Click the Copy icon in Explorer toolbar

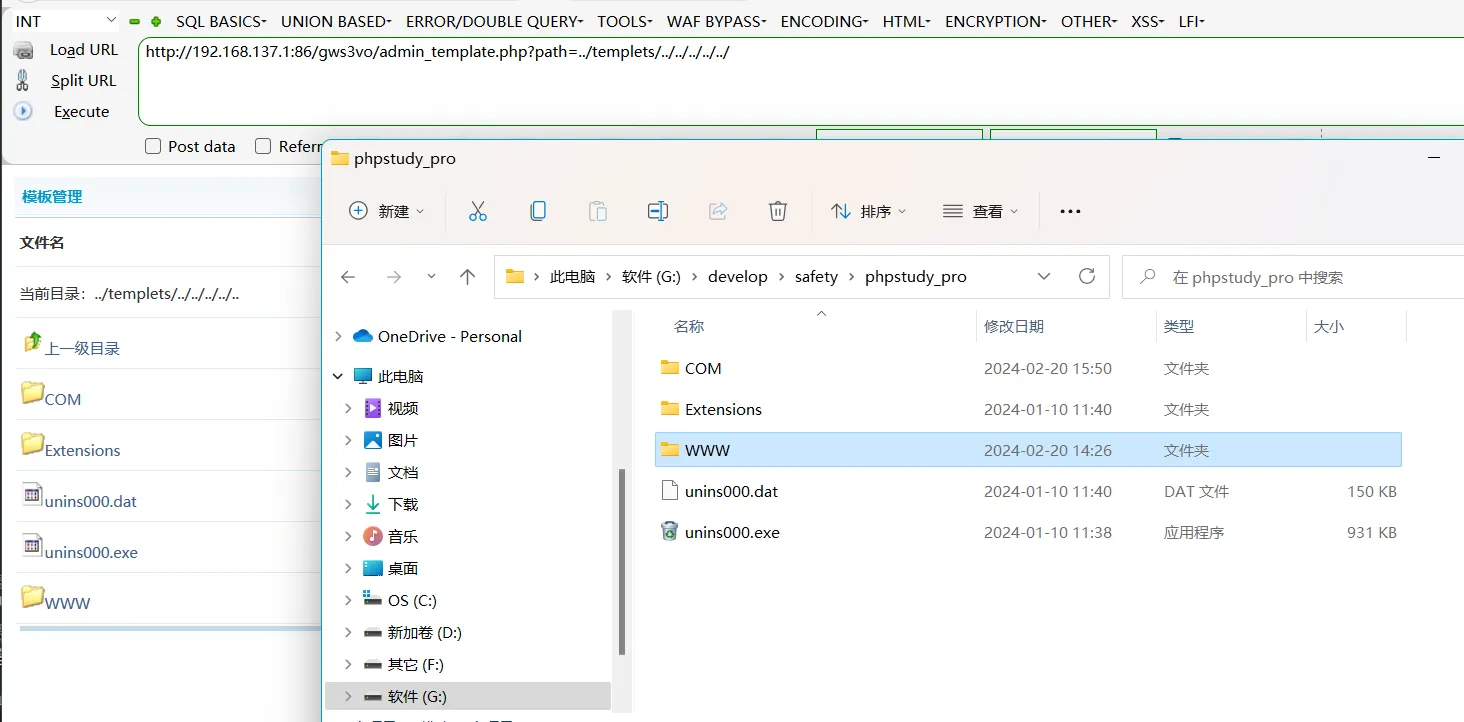pos(538,211)
